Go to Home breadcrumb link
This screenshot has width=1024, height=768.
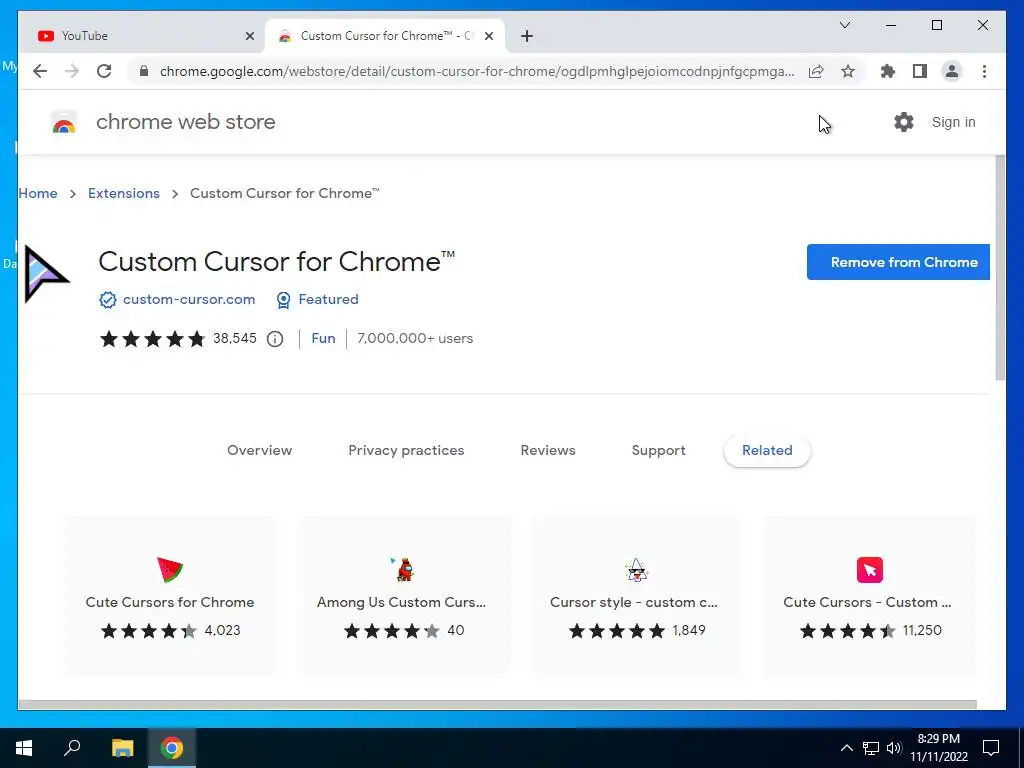coord(38,193)
